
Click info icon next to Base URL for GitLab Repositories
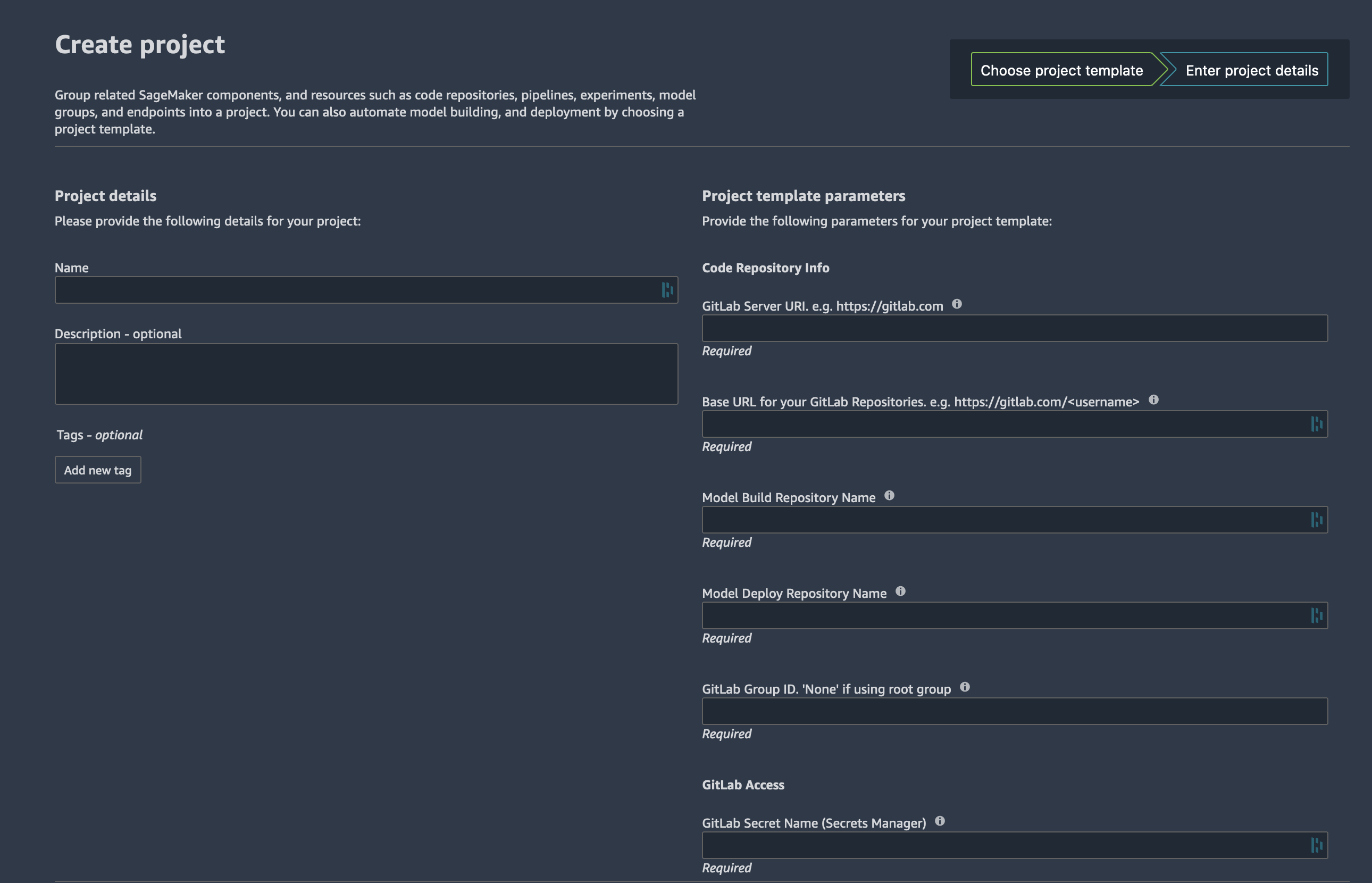(1153, 399)
